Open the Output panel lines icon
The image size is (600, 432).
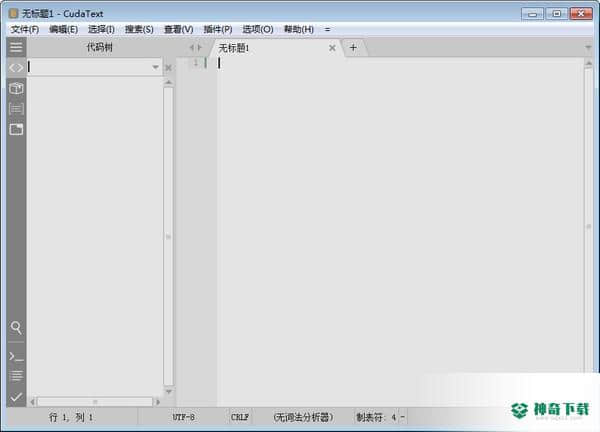tap(16, 376)
